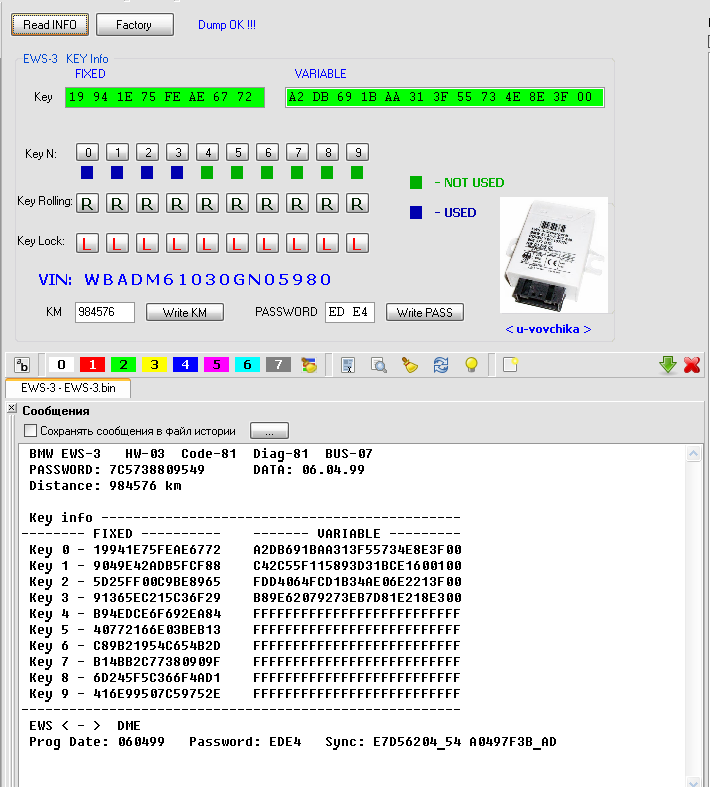Click the red X icon in toolbar
This screenshot has width=710, height=787.
(691, 365)
